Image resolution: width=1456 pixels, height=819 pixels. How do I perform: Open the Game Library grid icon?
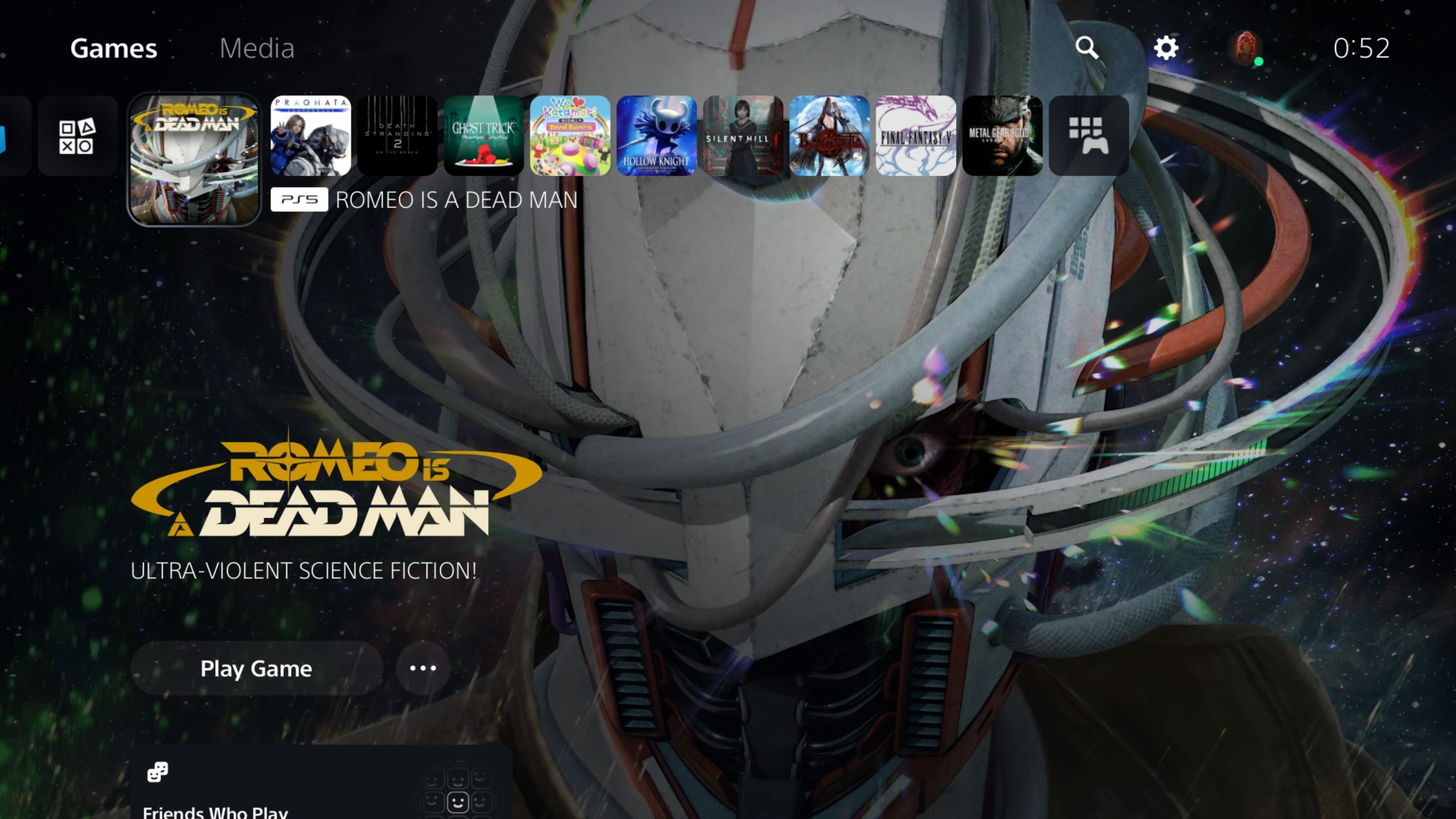coord(1089,136)
